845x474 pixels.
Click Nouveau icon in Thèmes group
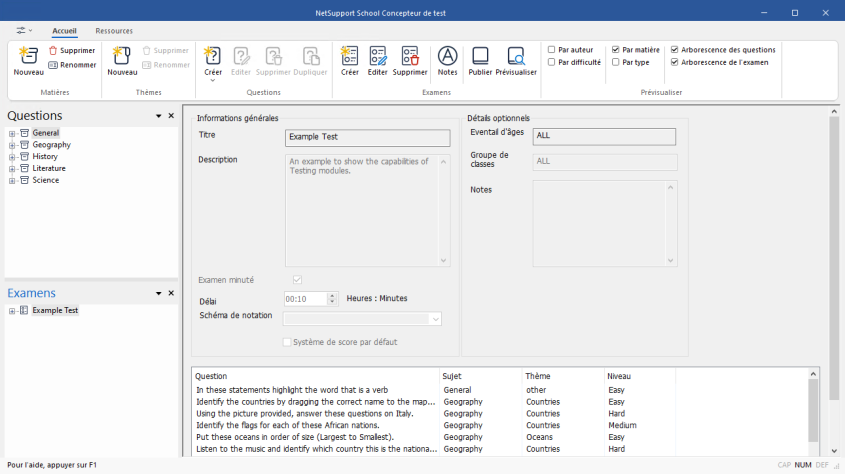coord(122,55)
